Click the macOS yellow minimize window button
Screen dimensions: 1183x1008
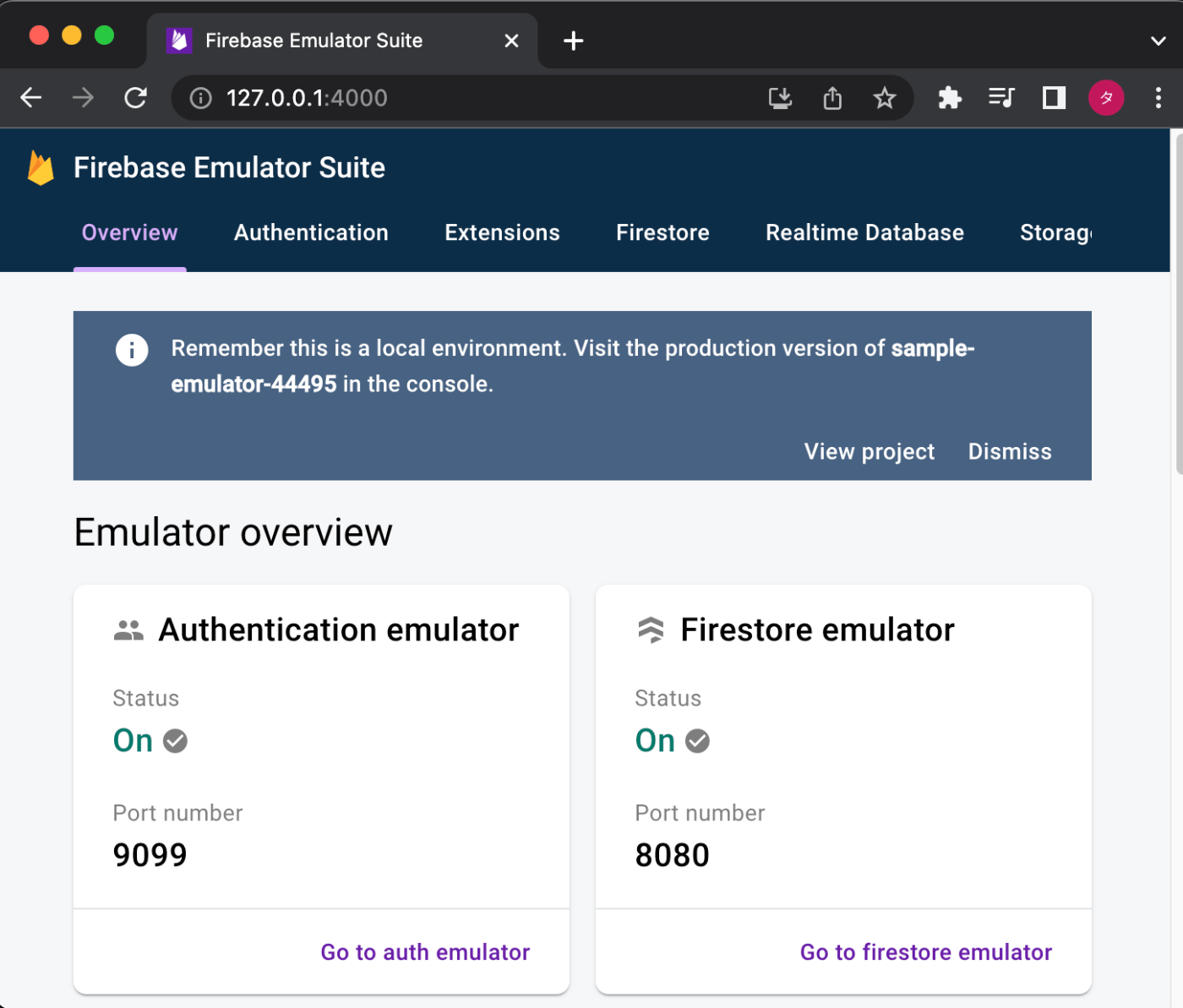[x=72, y=35]
